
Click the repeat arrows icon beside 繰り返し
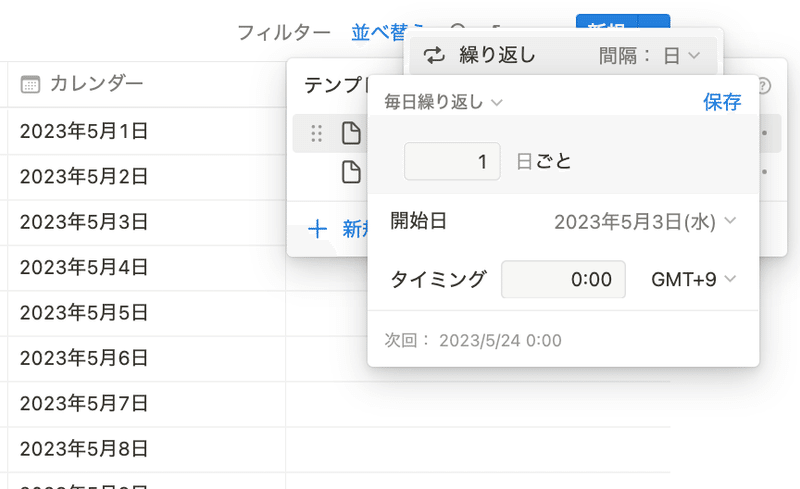[x=434, y=55]
